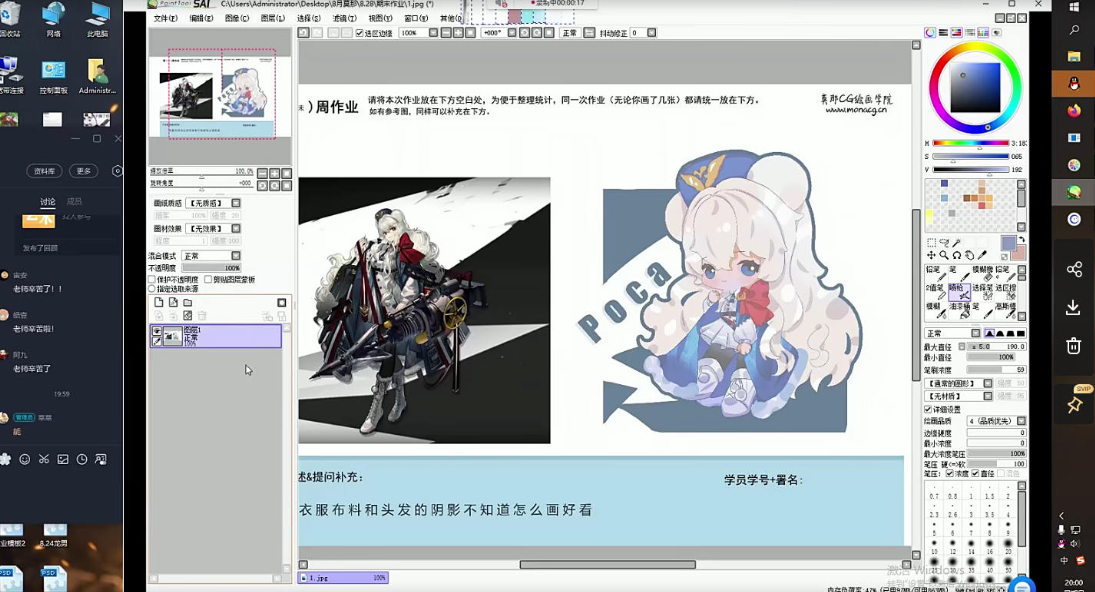Choose the 喷枪 airbrush preset
Screen dimensions: 1095x592
(959, 292)
